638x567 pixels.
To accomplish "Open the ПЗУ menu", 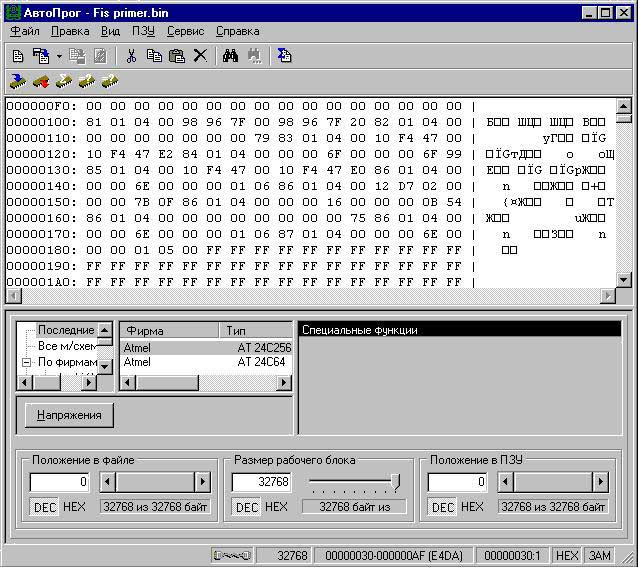I will coord(143,31).
